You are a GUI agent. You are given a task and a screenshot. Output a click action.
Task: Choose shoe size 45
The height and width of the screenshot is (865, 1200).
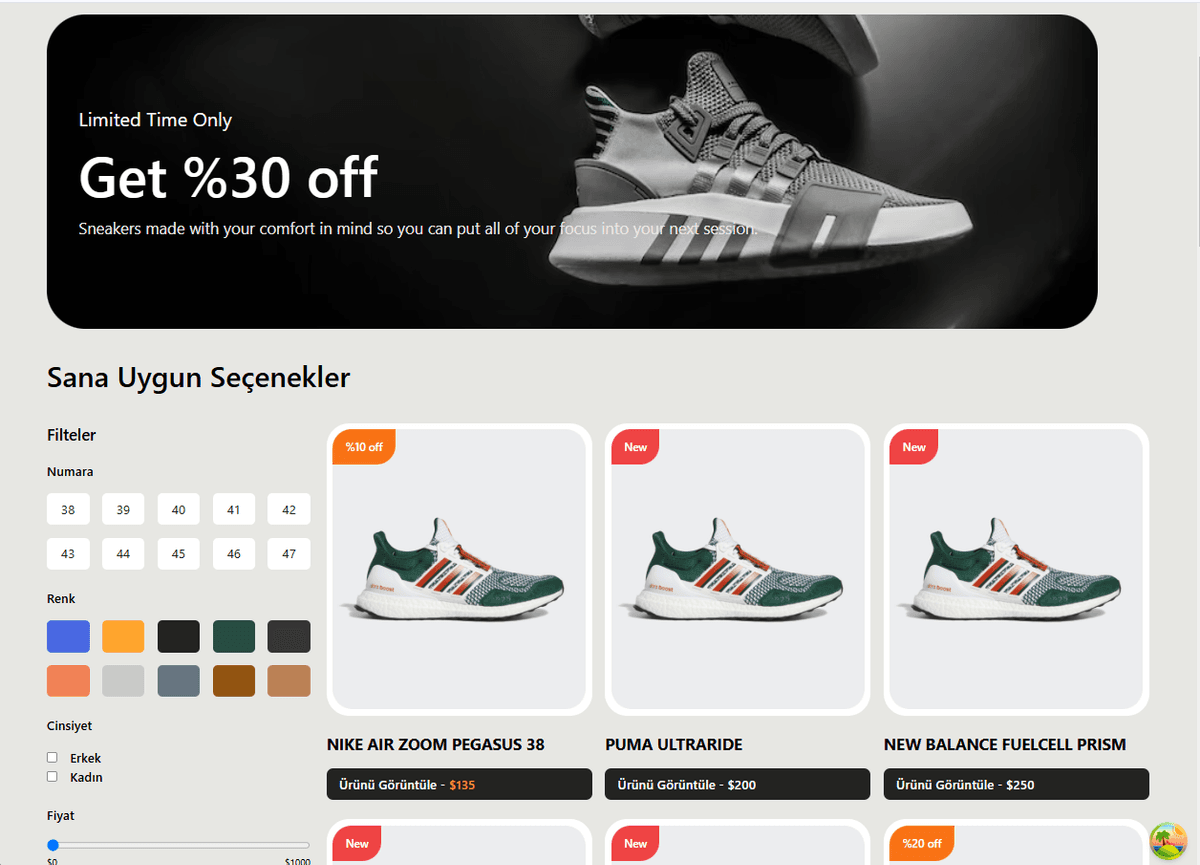(178, 553)
